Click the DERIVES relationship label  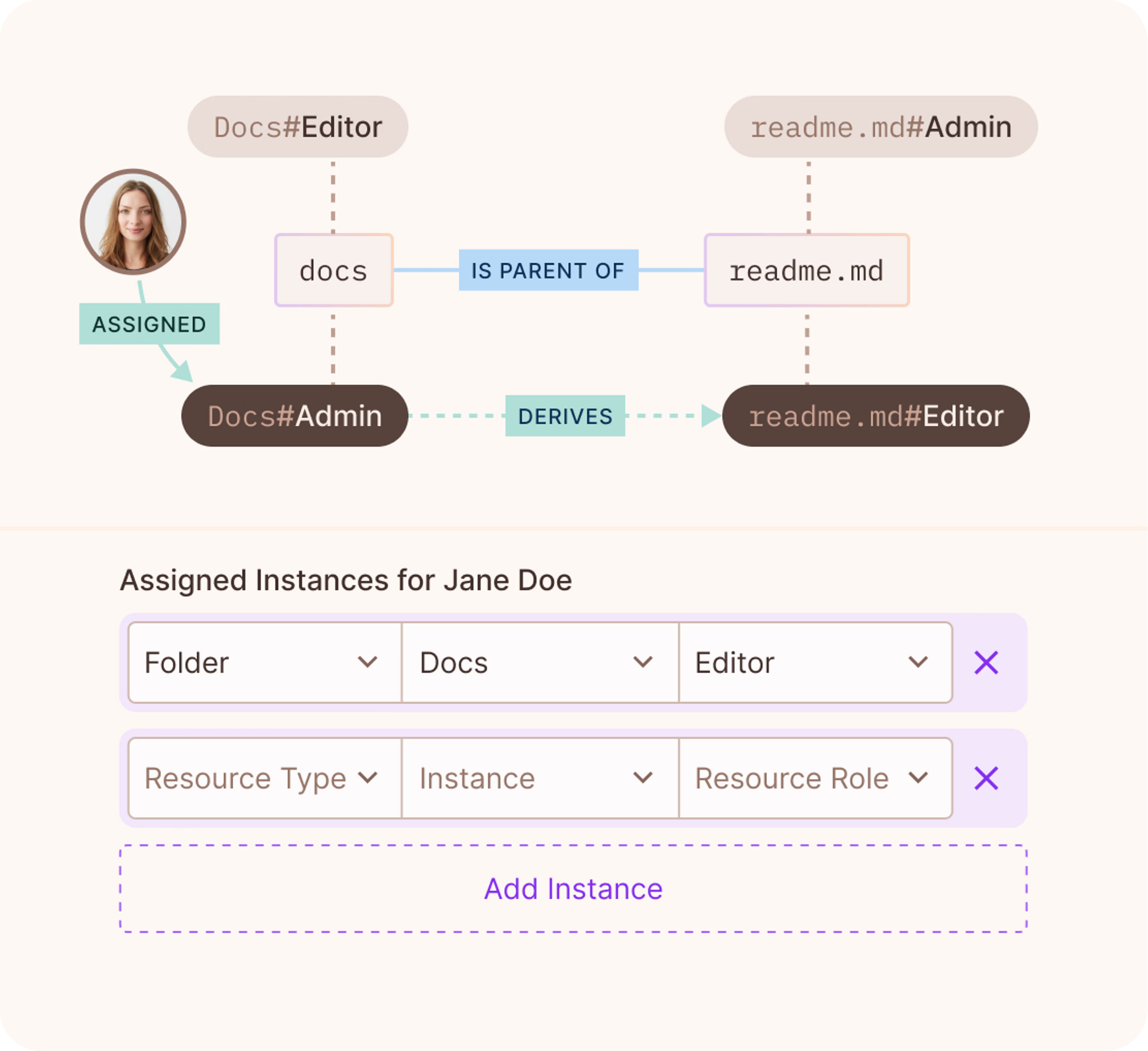pyautogui.click(x=565, y=417)
